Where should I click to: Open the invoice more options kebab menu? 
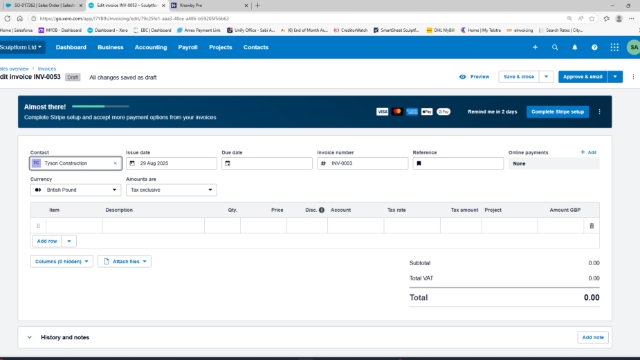[x=633, y=77]
